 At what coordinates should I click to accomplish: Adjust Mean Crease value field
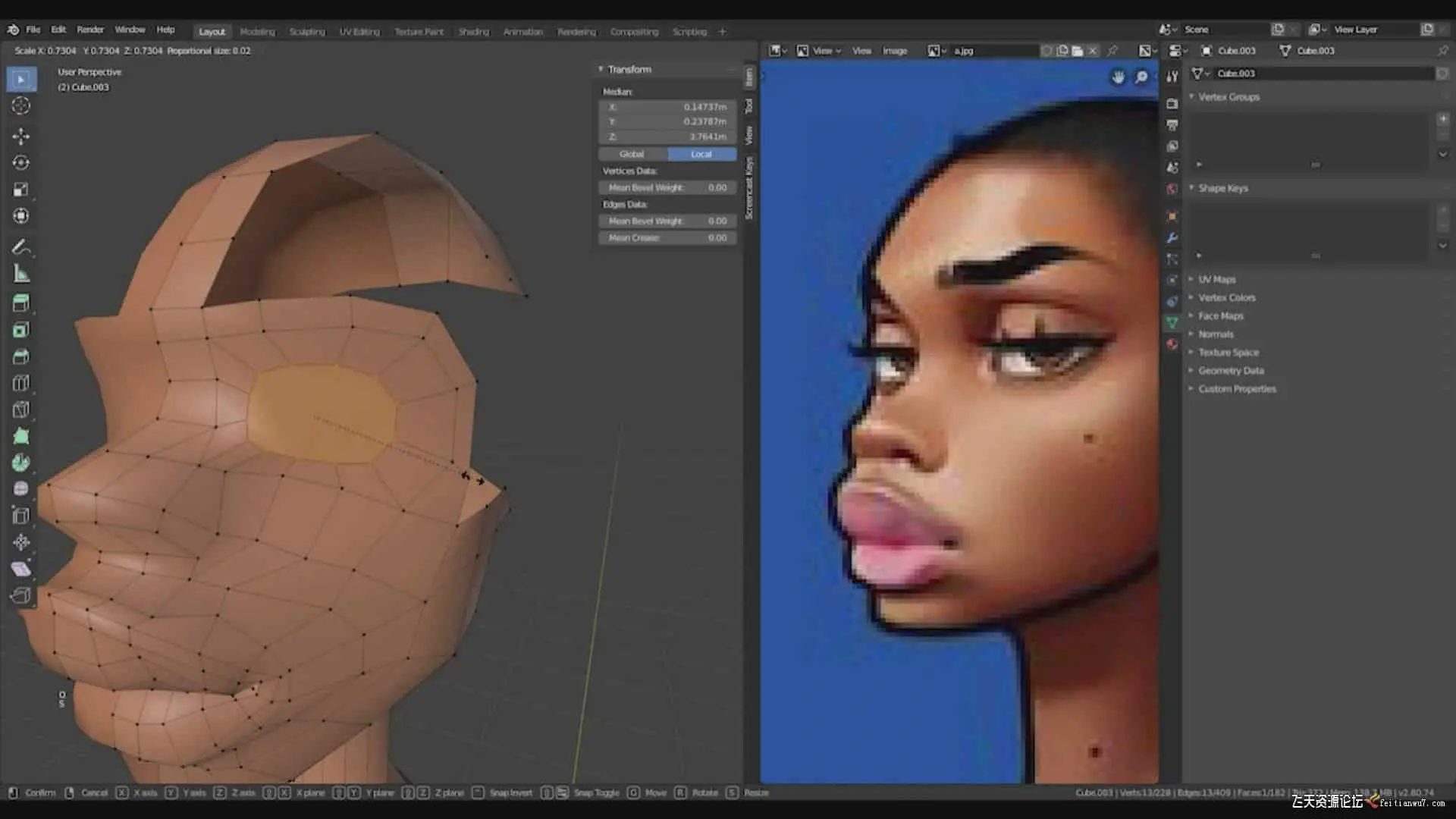click(x=667, y=238)
